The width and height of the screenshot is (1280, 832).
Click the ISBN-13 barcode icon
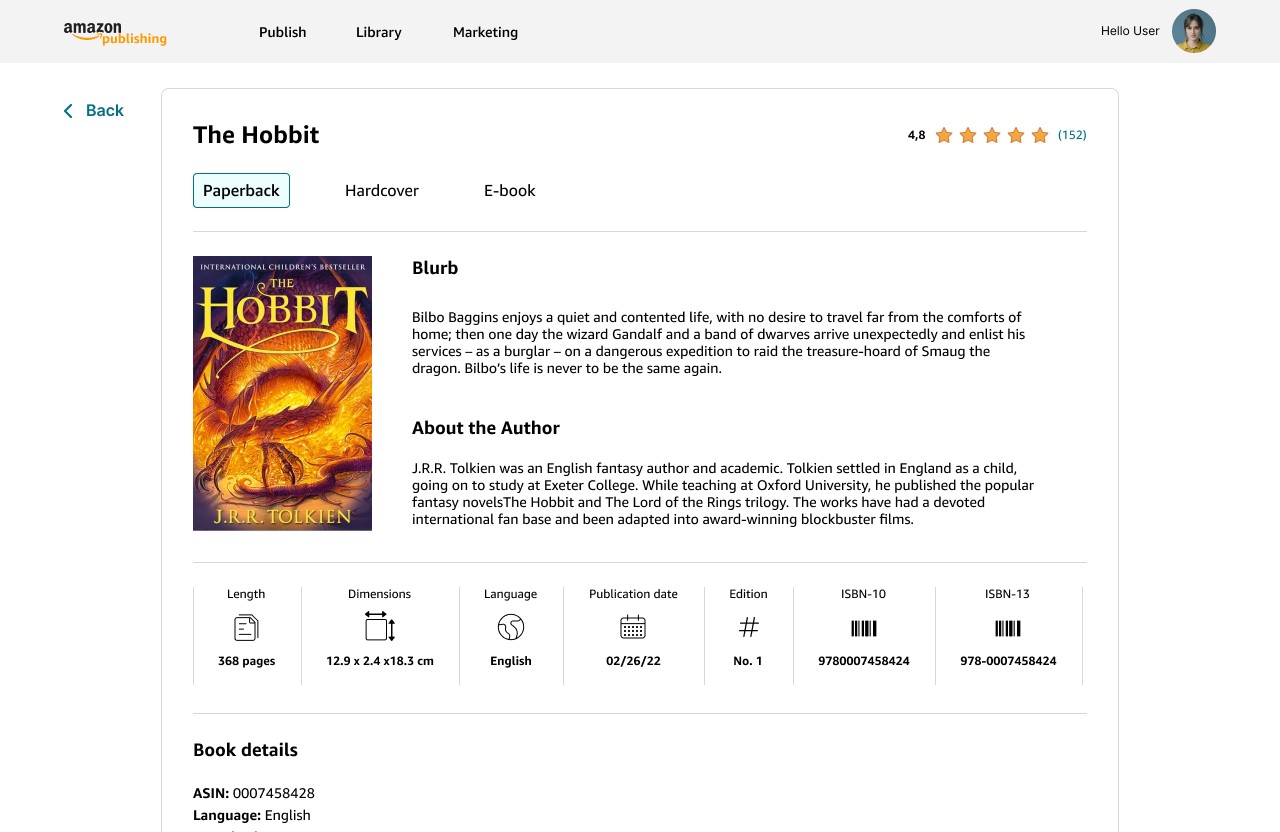click(x=1008, y=628)
